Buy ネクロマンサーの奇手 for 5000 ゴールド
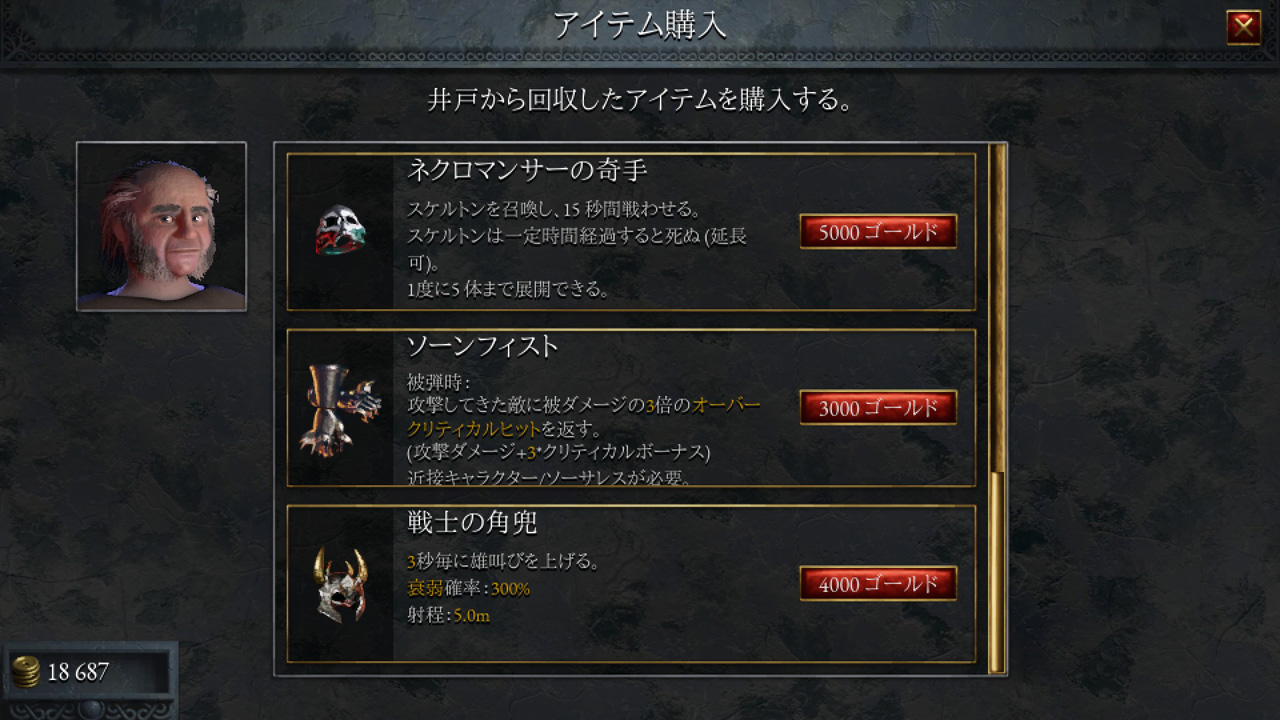This screenshot has width=1280, height=720. 878,232
